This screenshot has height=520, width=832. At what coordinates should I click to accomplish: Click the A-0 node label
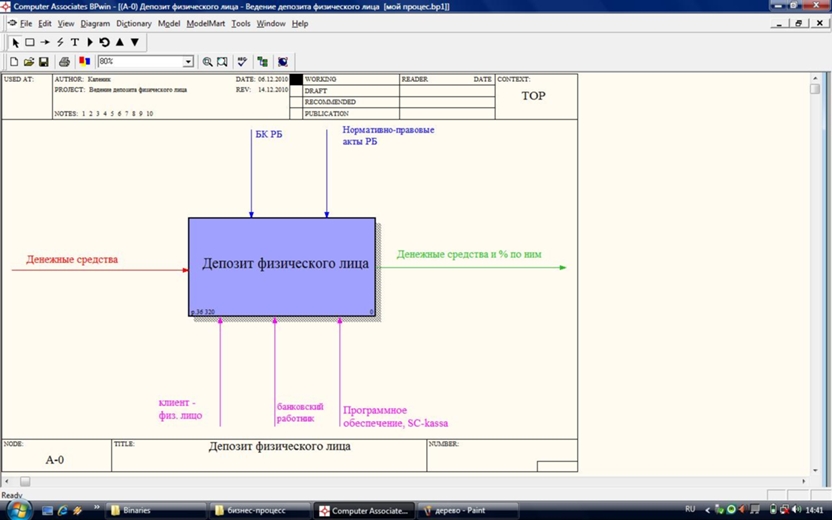pyautogui.click(x=55, y=460)
